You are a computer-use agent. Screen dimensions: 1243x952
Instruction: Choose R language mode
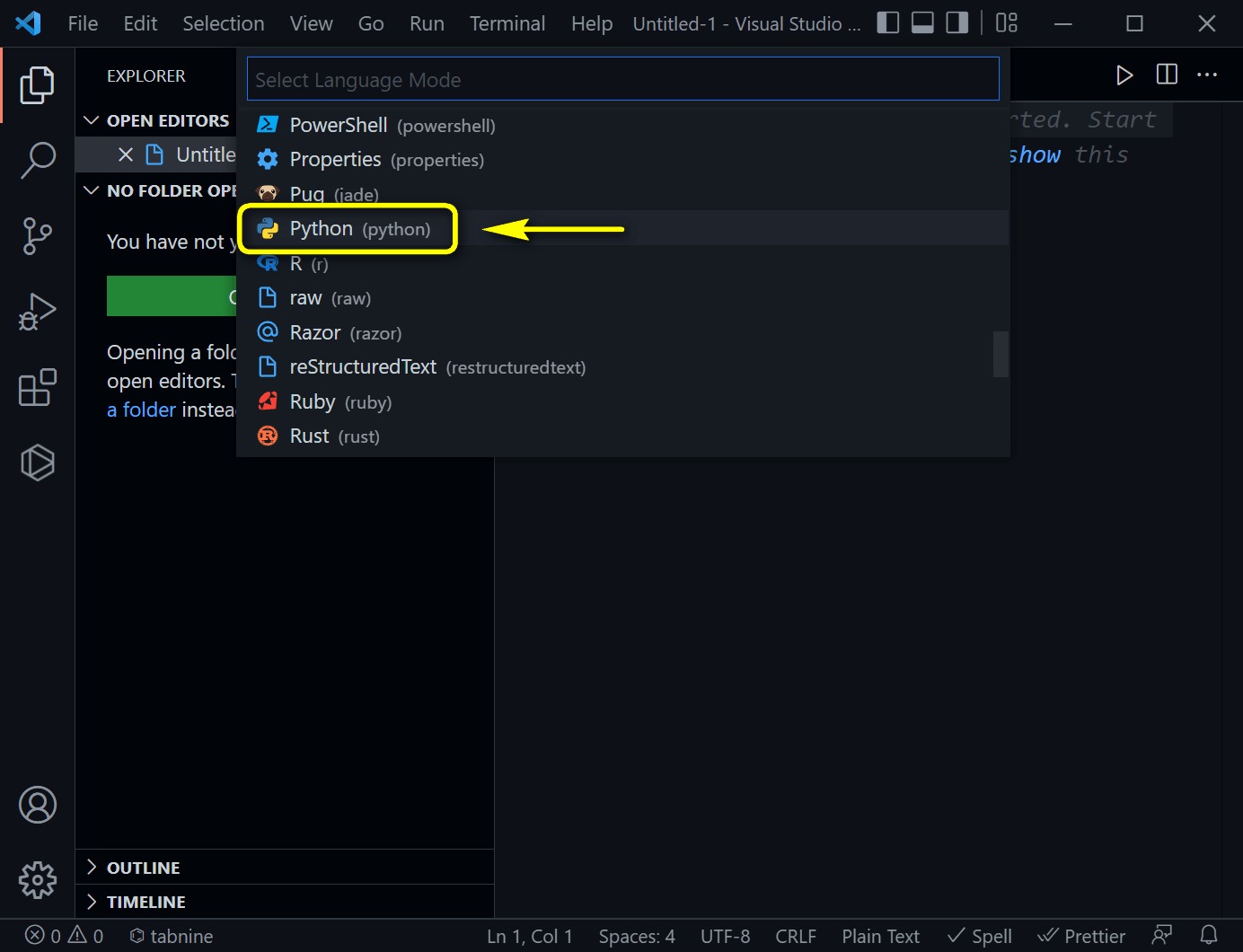(623, 263)
